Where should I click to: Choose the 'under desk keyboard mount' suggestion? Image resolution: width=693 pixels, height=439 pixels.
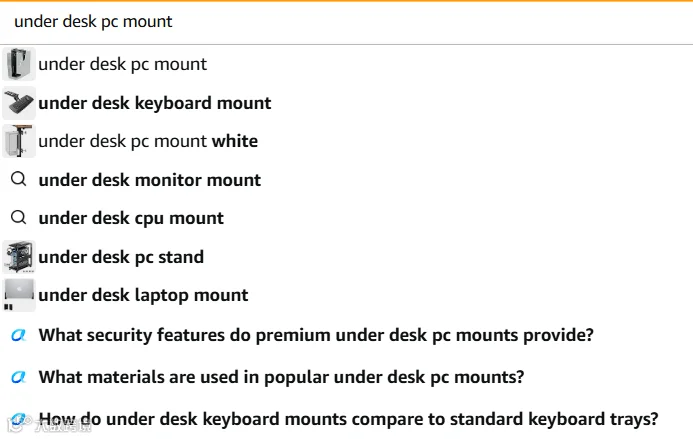[155, 103]
